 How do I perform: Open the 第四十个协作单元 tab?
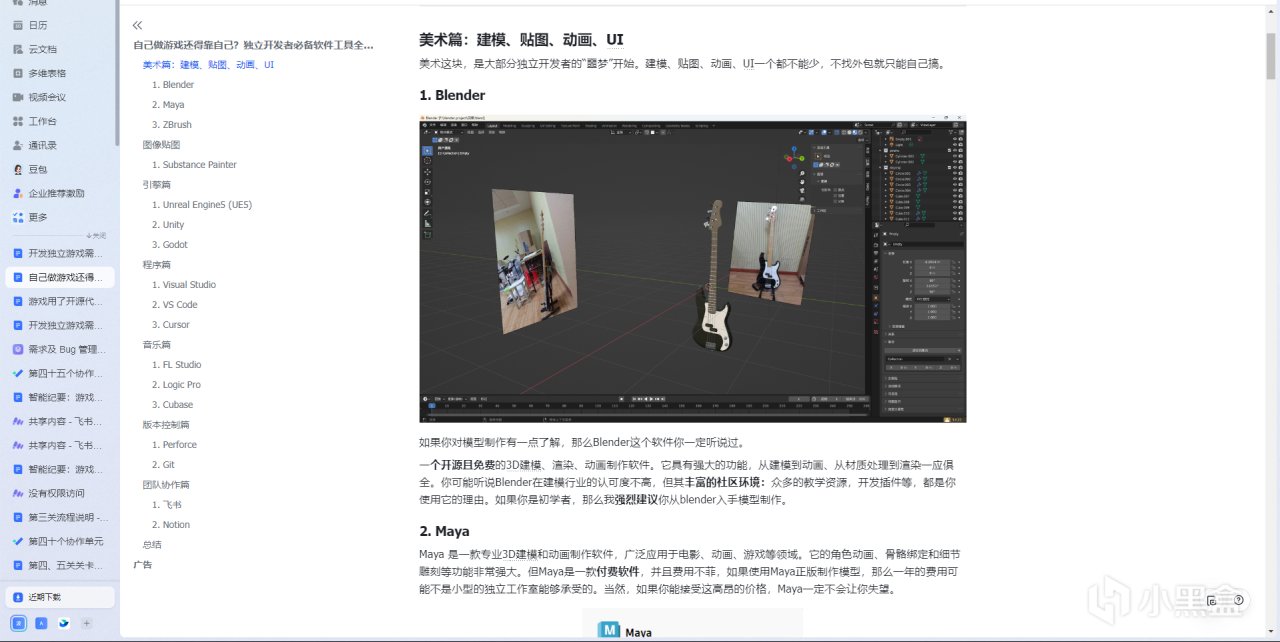pyautogui.click(x=60, y=541)
